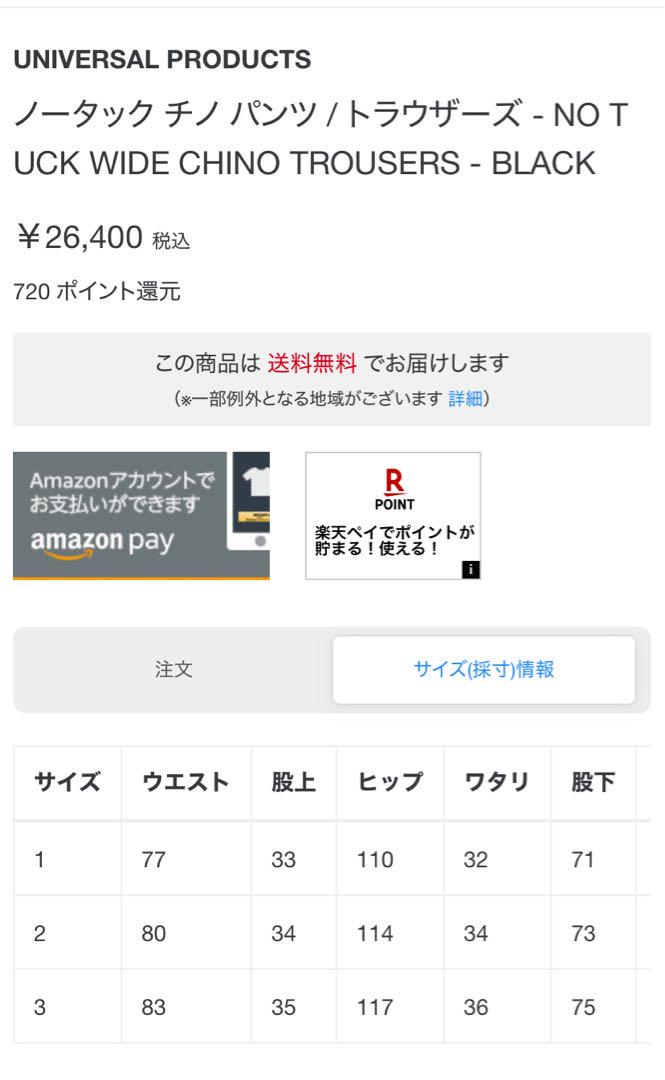Click the ウエスト column header
Screen dimensions: 665x1080
[x=186, y=782]
